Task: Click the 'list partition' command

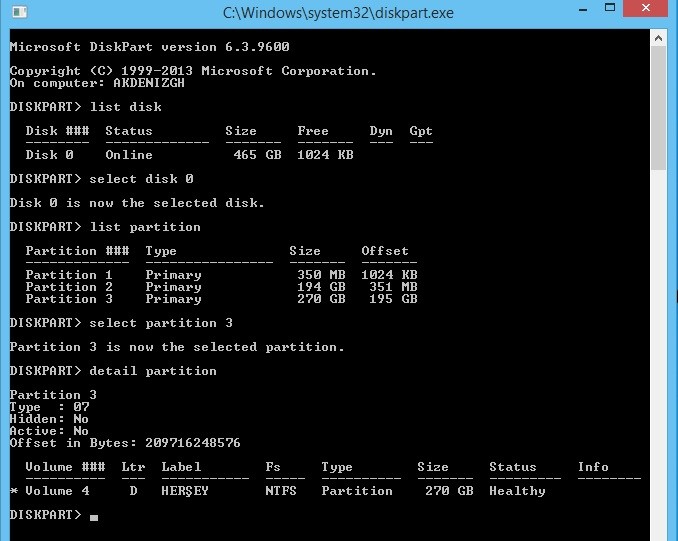Action: [145, 227]
